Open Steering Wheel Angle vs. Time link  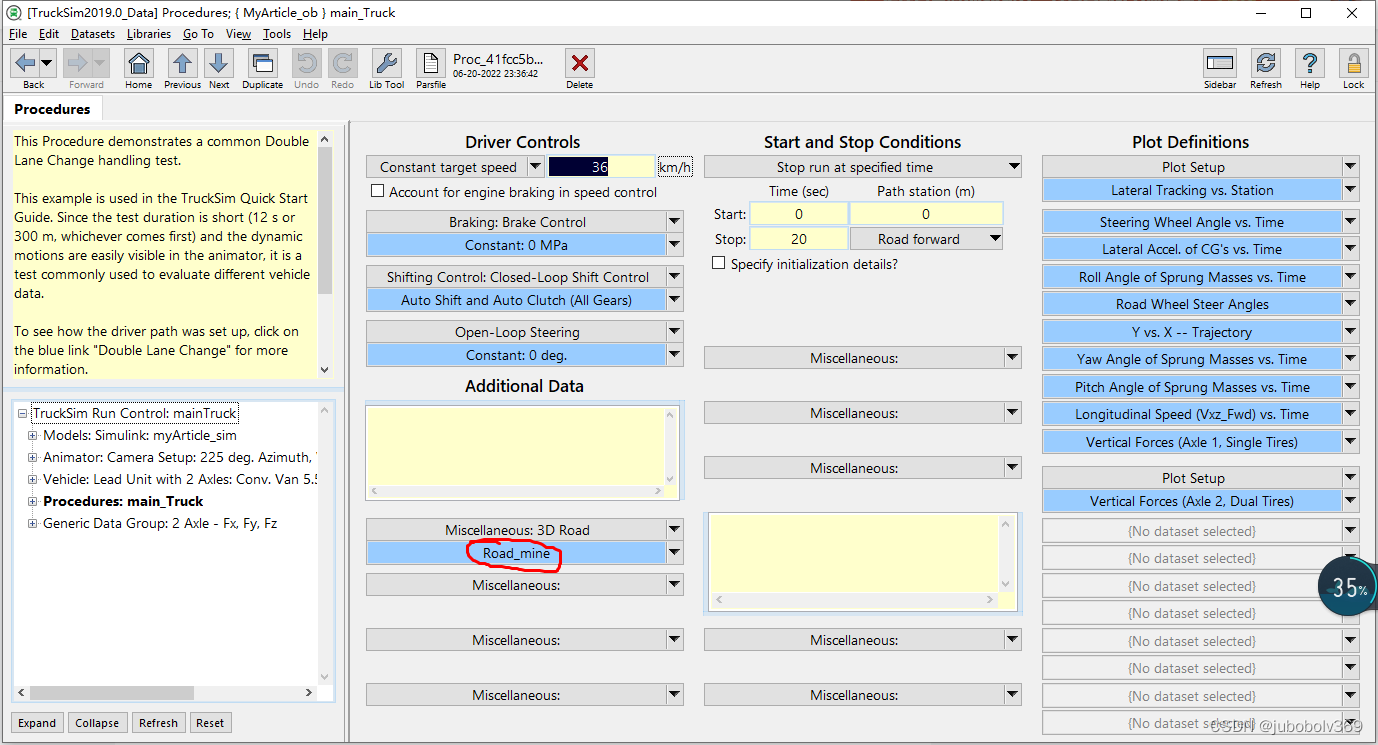tap(1192, 222)
